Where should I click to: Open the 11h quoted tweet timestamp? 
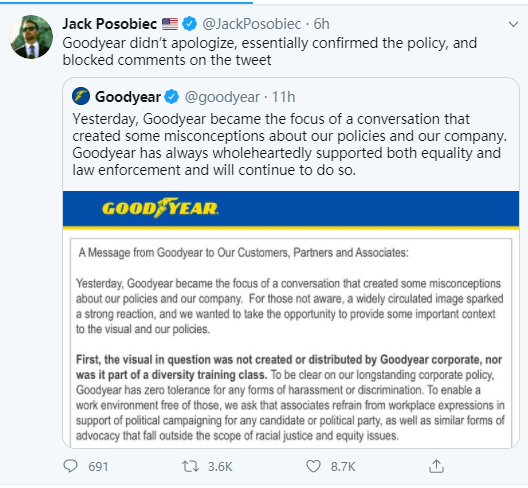coord(284,97)
